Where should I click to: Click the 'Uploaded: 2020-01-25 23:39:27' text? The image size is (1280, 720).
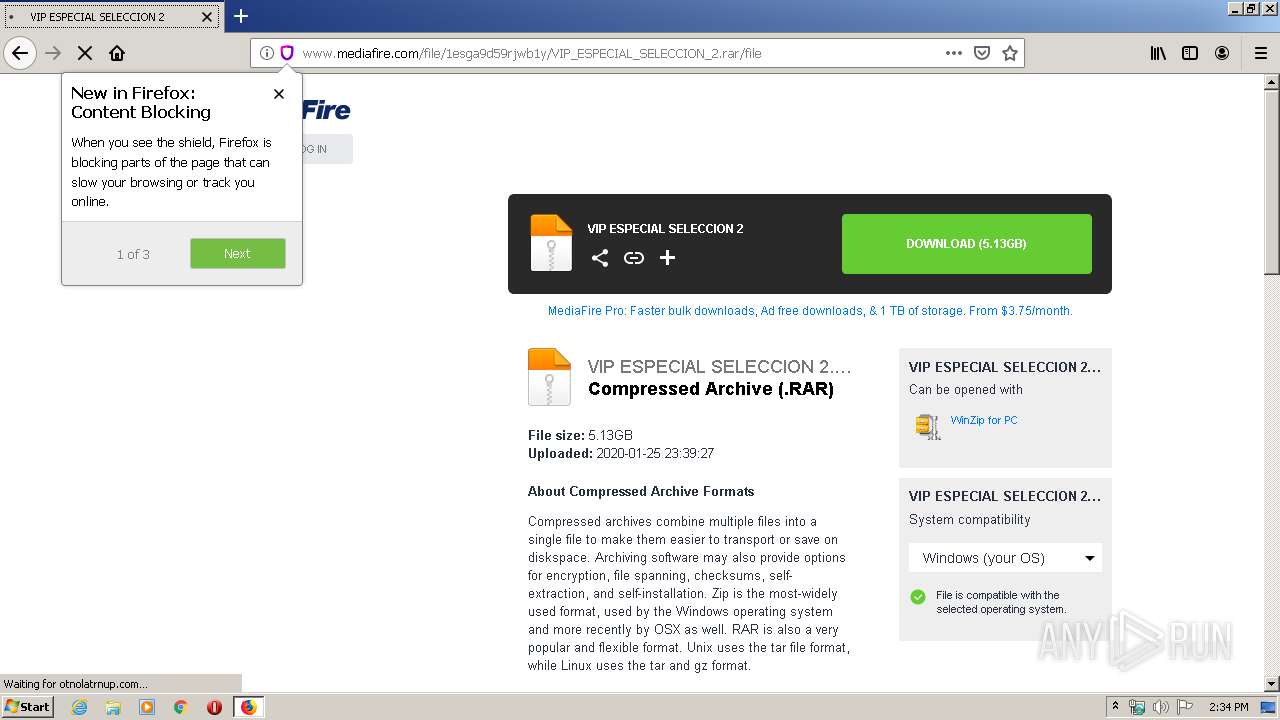coord(621,453)
